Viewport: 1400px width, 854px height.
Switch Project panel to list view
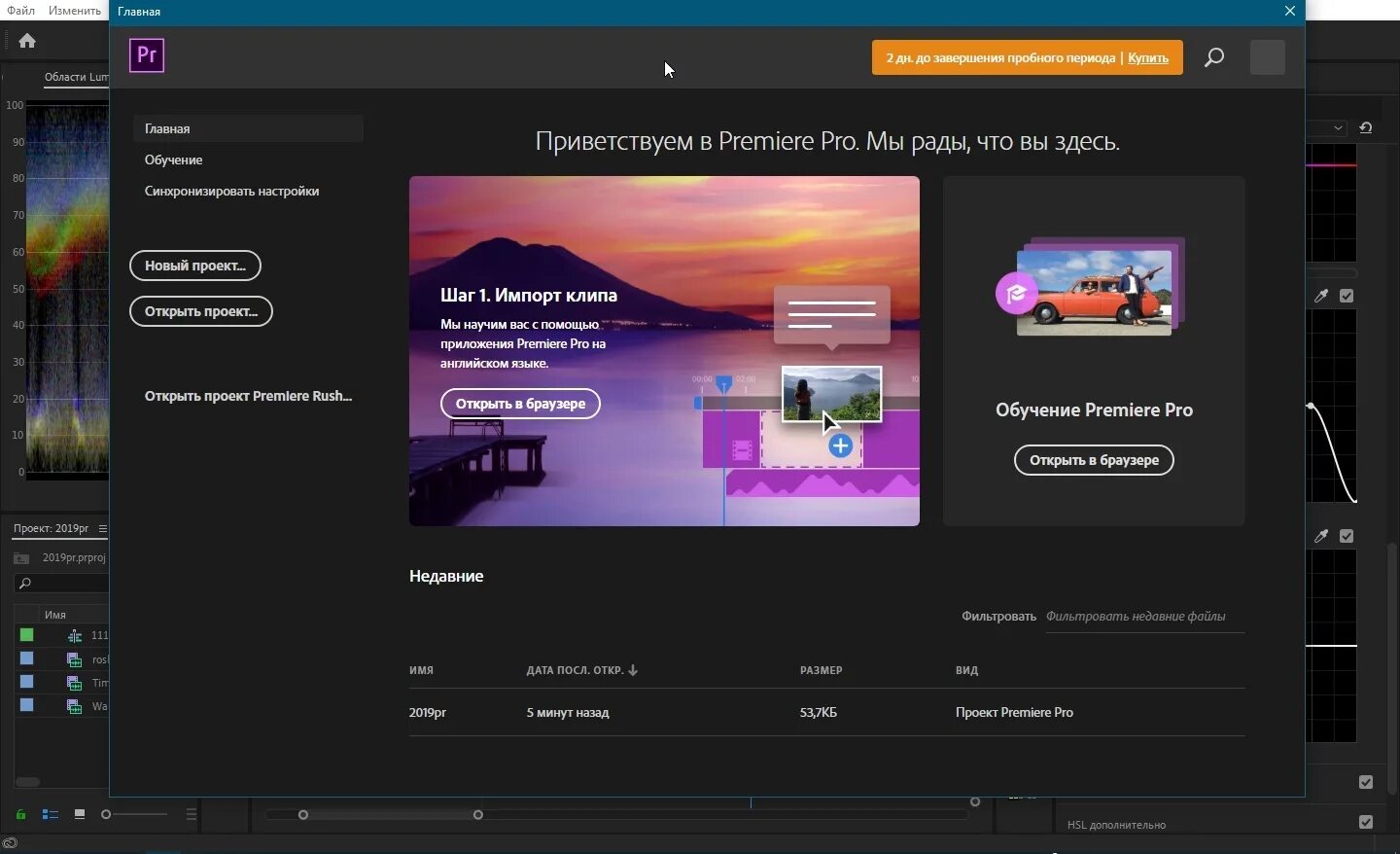point(50,814)
